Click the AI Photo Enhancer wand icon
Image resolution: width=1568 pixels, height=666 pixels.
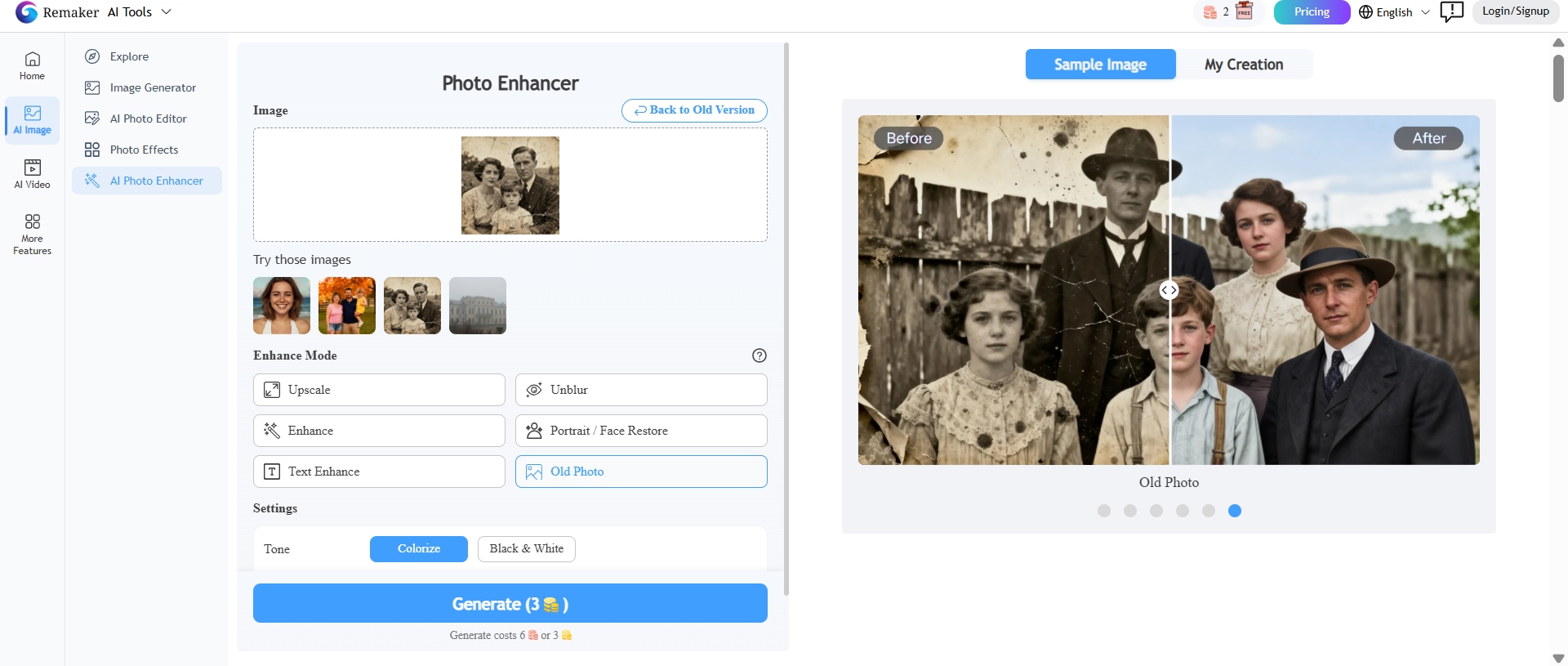[x=92, y=181]
